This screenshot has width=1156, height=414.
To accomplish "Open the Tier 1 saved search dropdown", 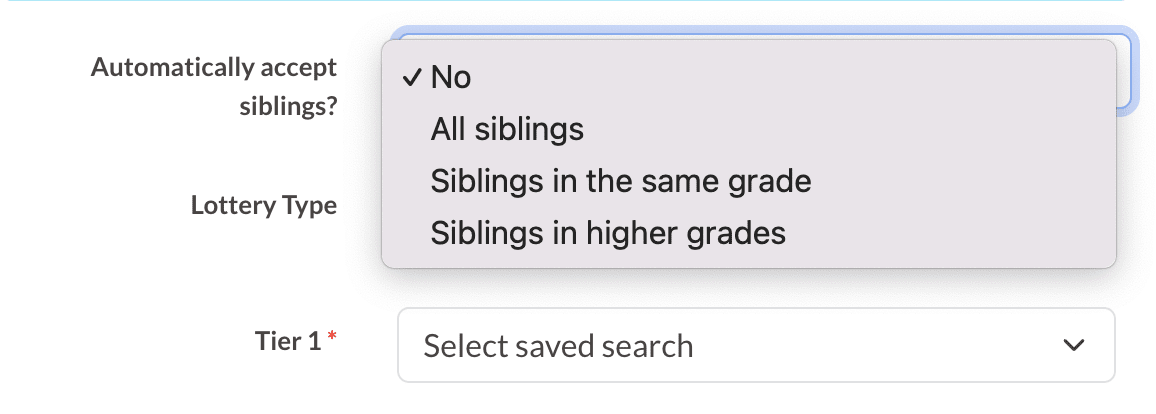I will [x=755, y=345].
